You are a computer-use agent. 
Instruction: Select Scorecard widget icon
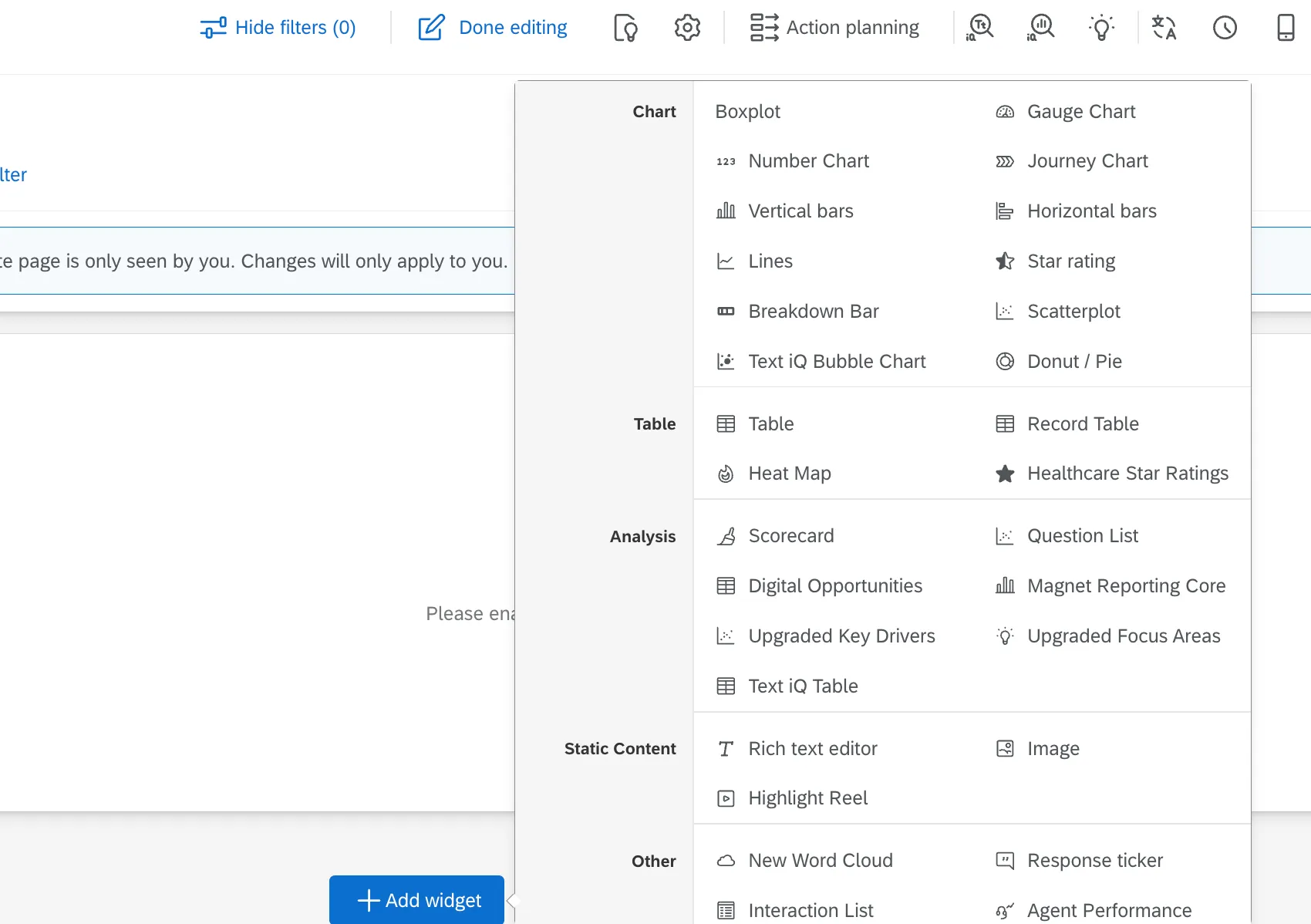[726, 536]
